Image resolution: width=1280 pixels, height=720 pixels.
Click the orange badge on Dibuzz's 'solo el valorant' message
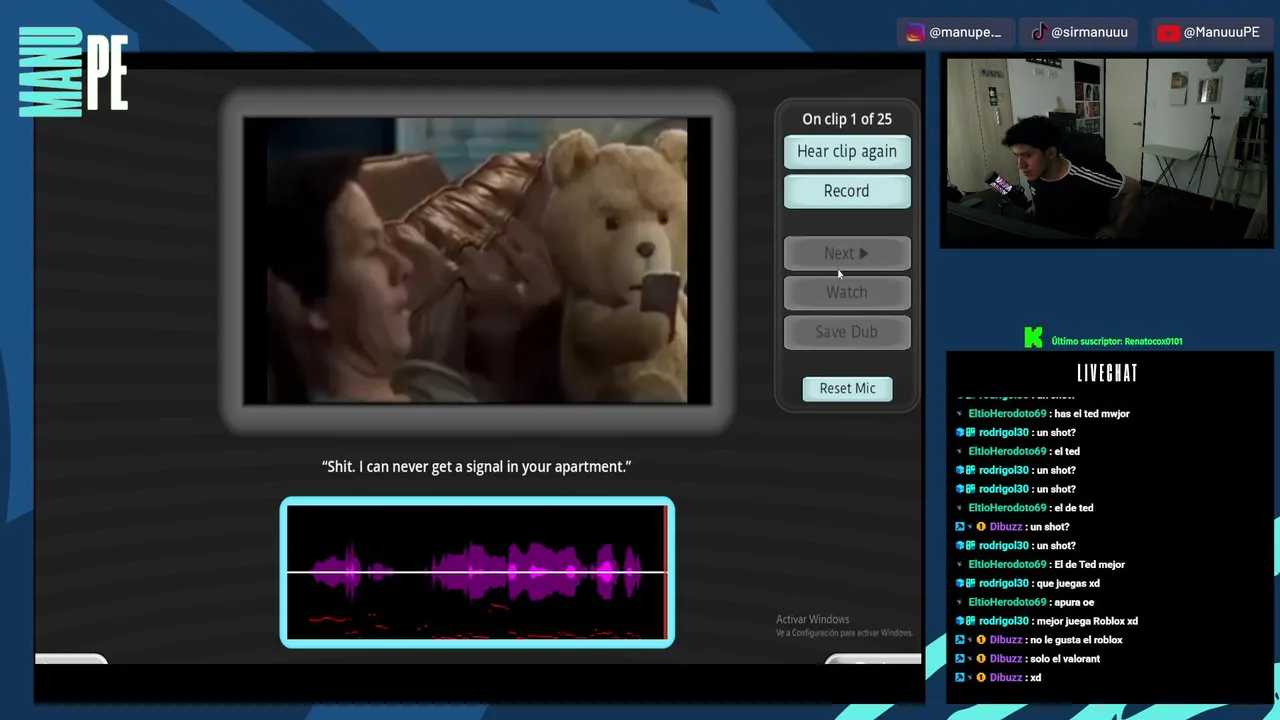pyautogui.click(x=981, y=659)
